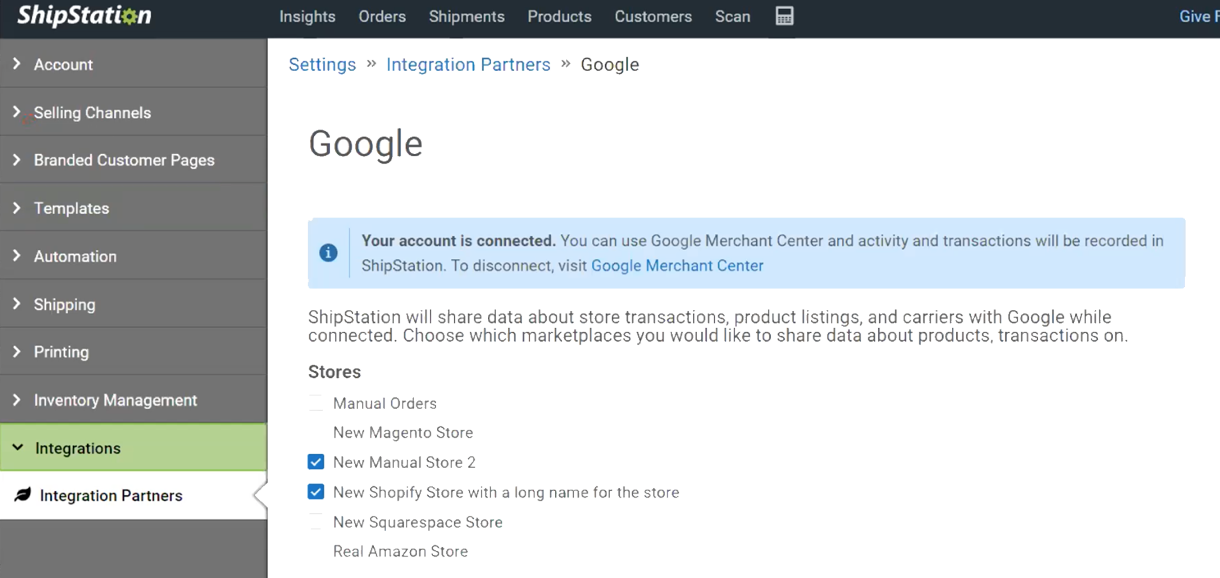1220x578 pixels.
Task: Disable New Manual Store 2
Action: click(x=316, y=462)
